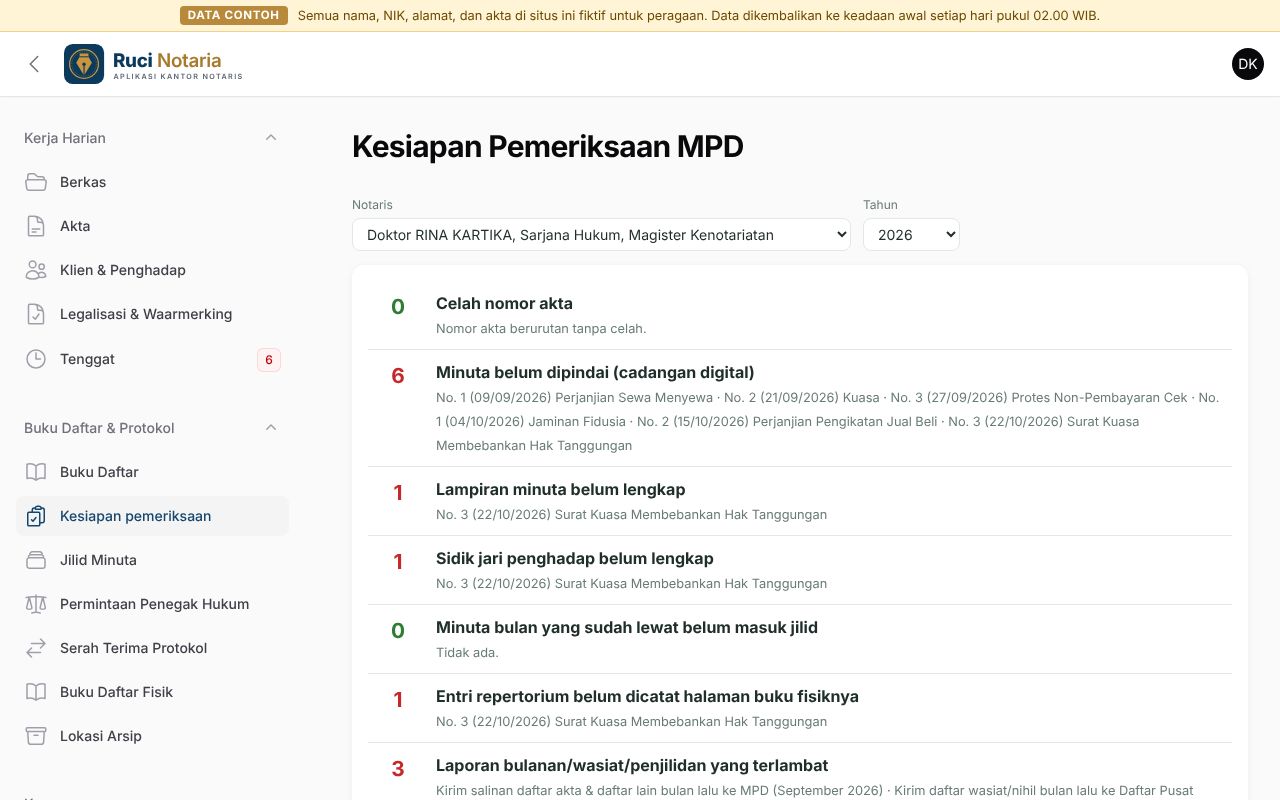Click 'Laporan bulanan/wasiat/penjilidan yang terlambat' heading

tap(632, 765)
